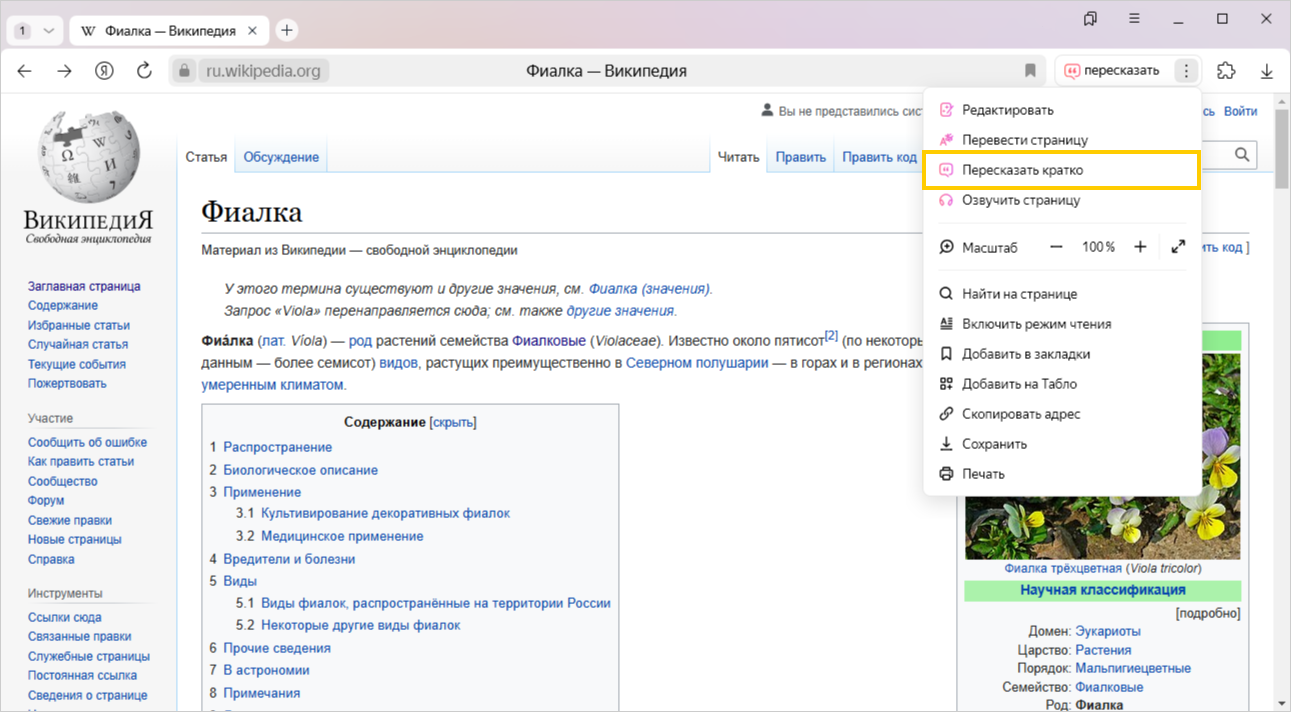1291x712 pixels.
Task: Click the page vertical scrollbar
Action: click(1281, 150)
